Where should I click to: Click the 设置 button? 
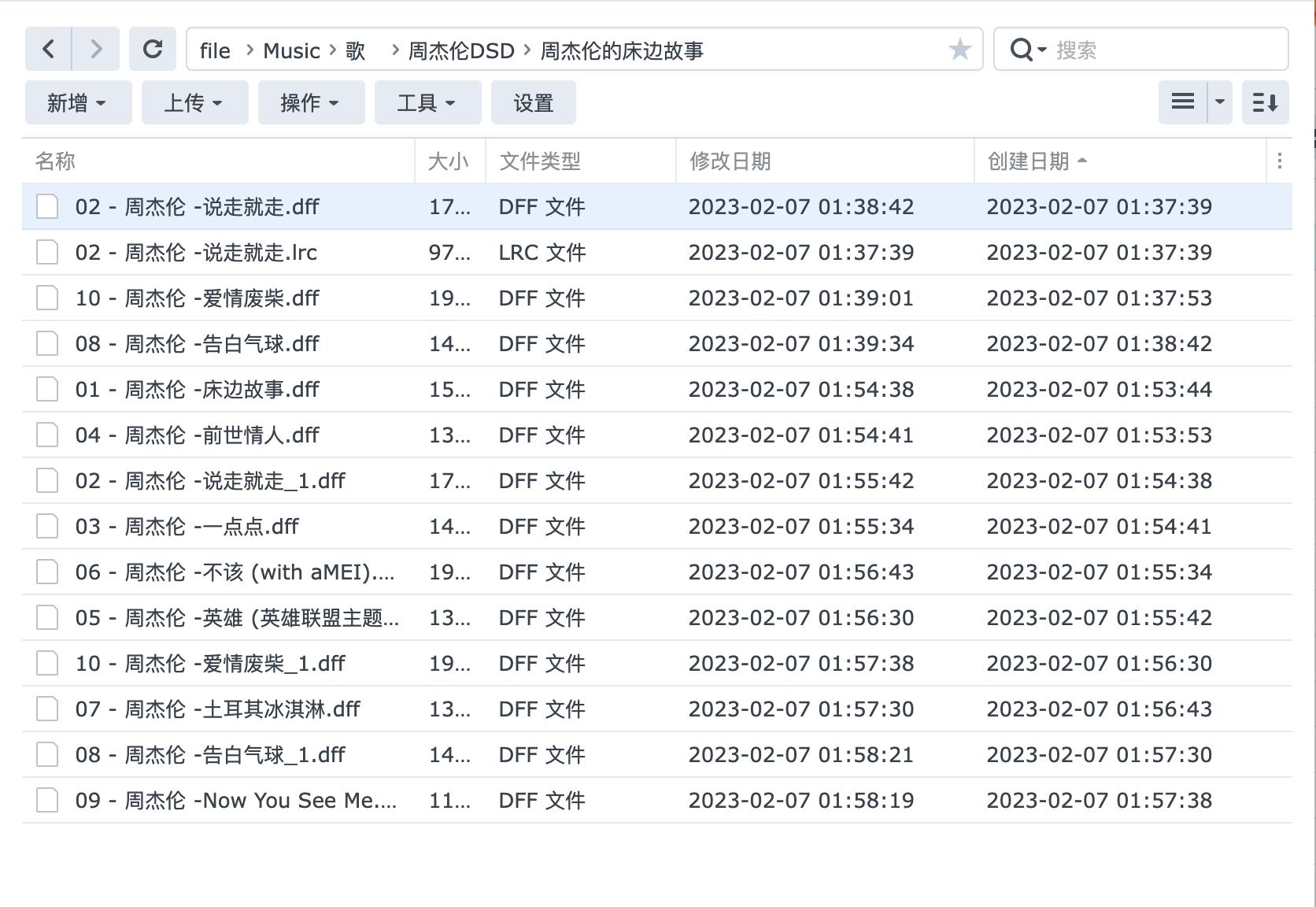coord(533,102)
